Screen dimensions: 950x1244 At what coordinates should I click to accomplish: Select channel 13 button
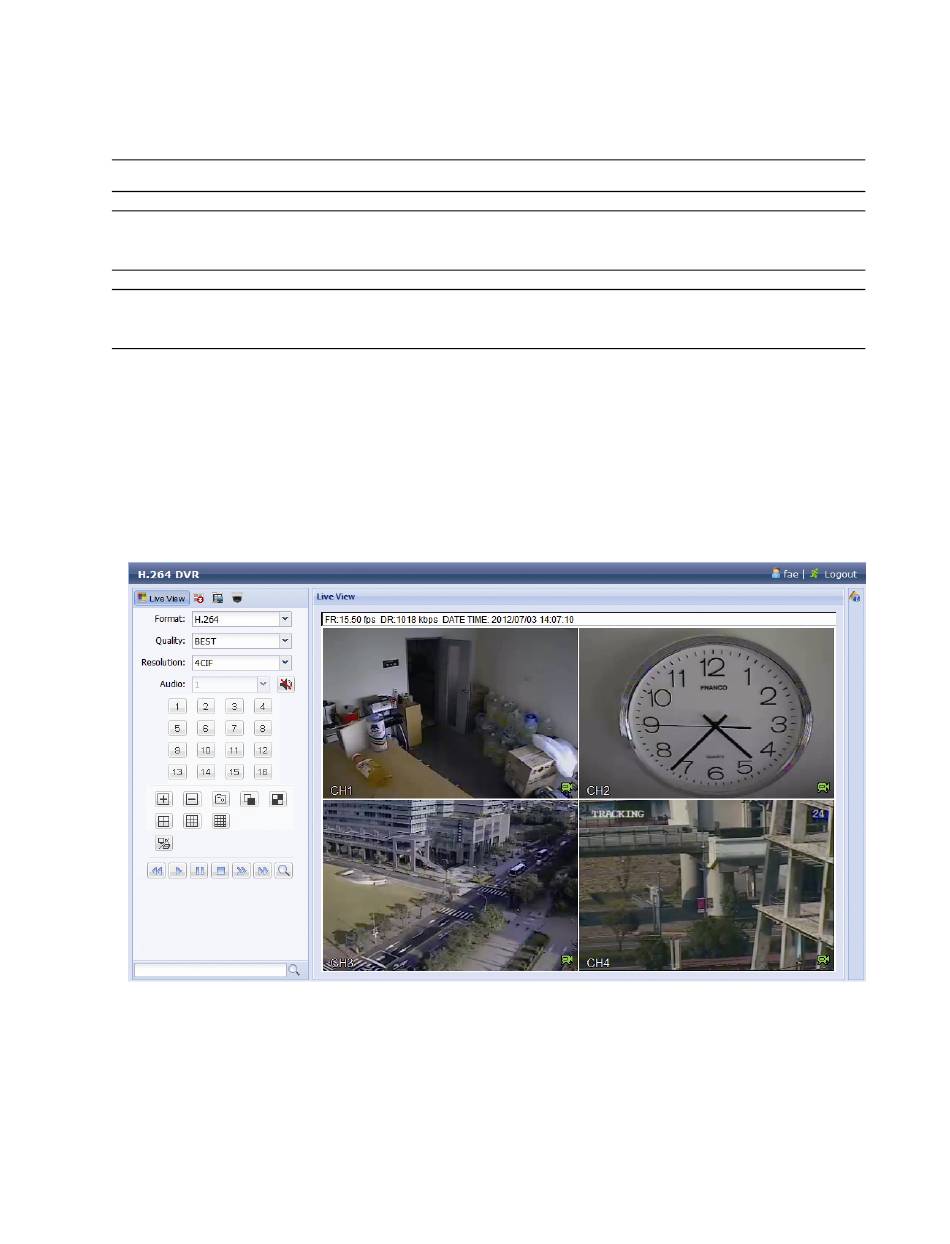tap(177, 772)
